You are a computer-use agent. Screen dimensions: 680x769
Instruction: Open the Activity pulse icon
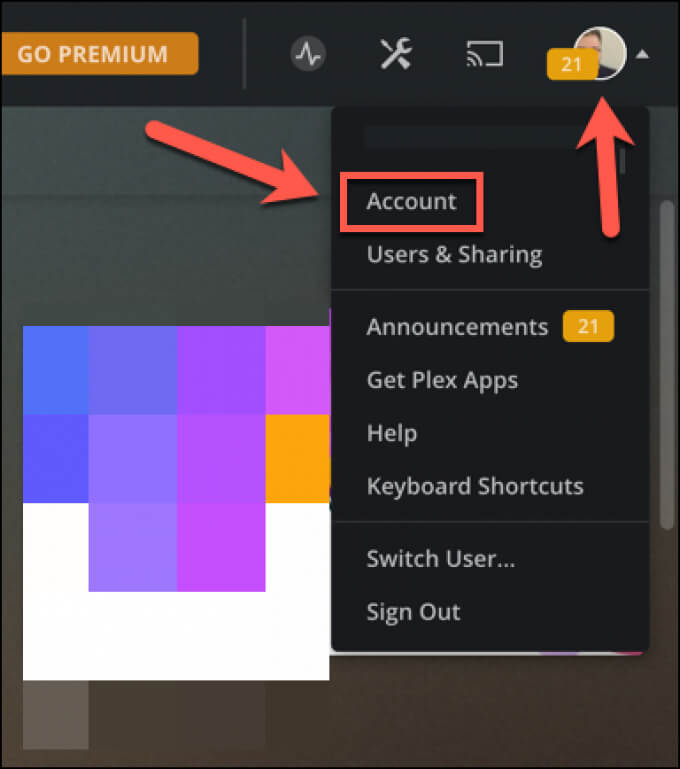point(308,54)
